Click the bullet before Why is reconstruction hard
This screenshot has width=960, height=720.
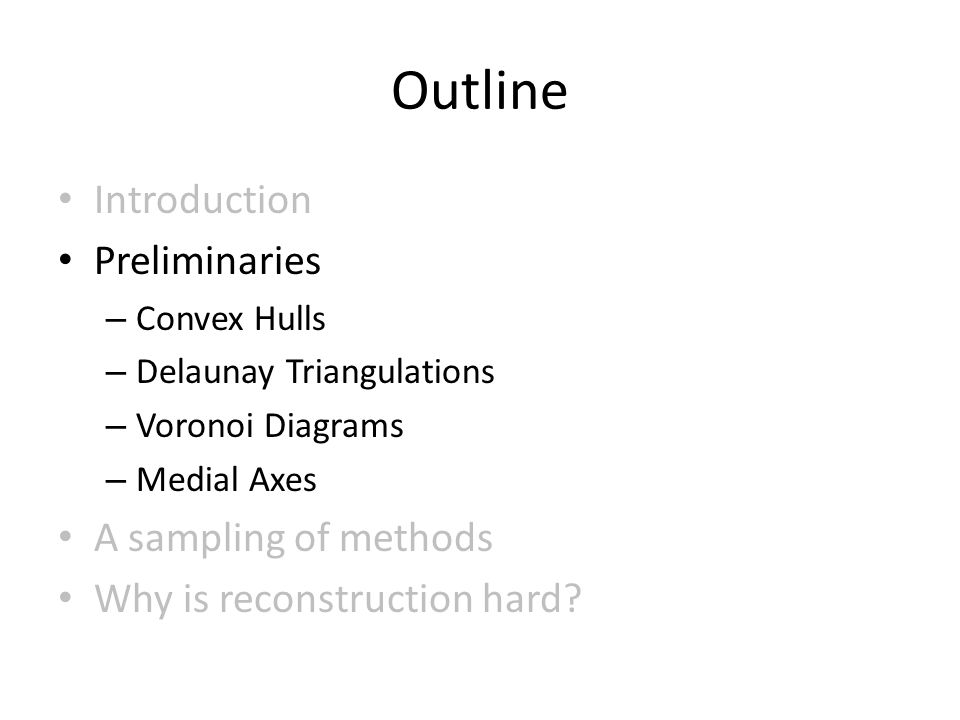pos(66,597)
